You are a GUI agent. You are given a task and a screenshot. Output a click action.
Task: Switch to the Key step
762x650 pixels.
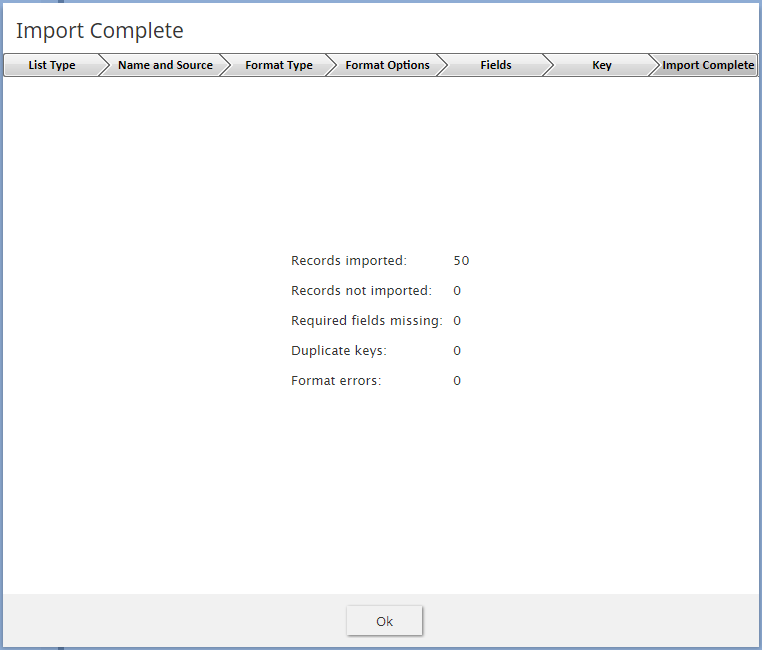coord(601,65)
